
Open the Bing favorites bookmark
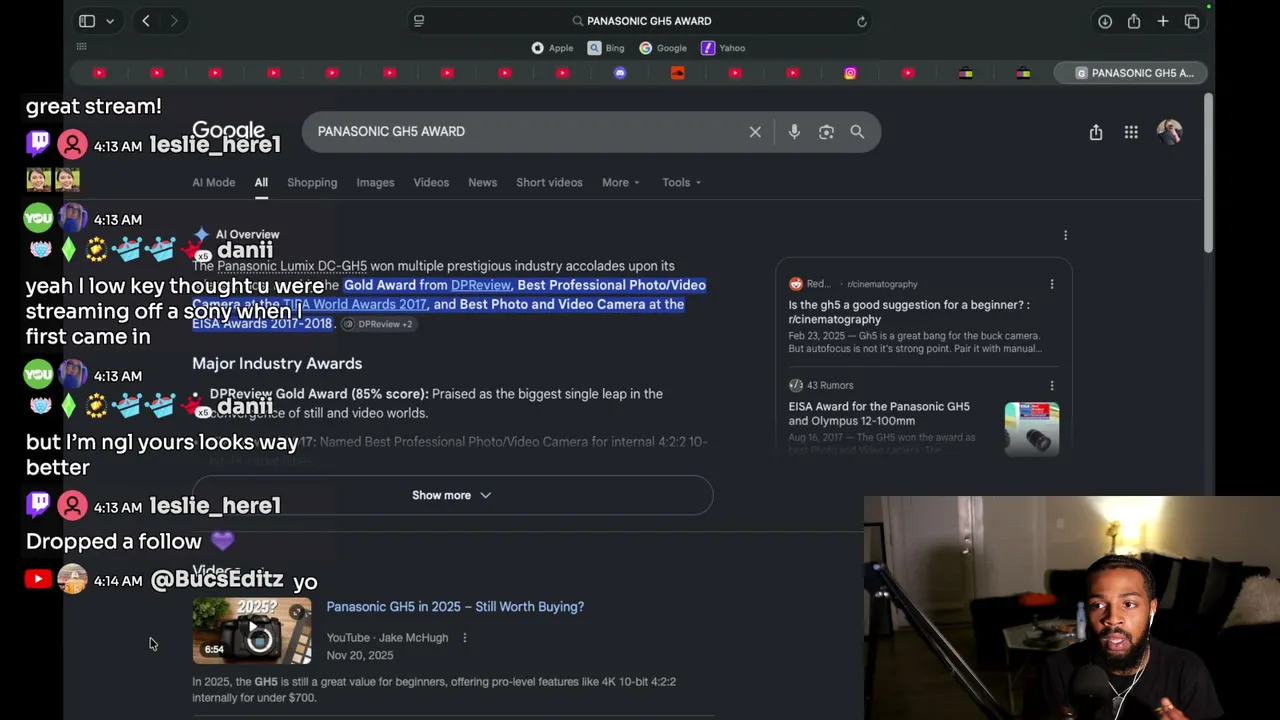click(606, 48)
